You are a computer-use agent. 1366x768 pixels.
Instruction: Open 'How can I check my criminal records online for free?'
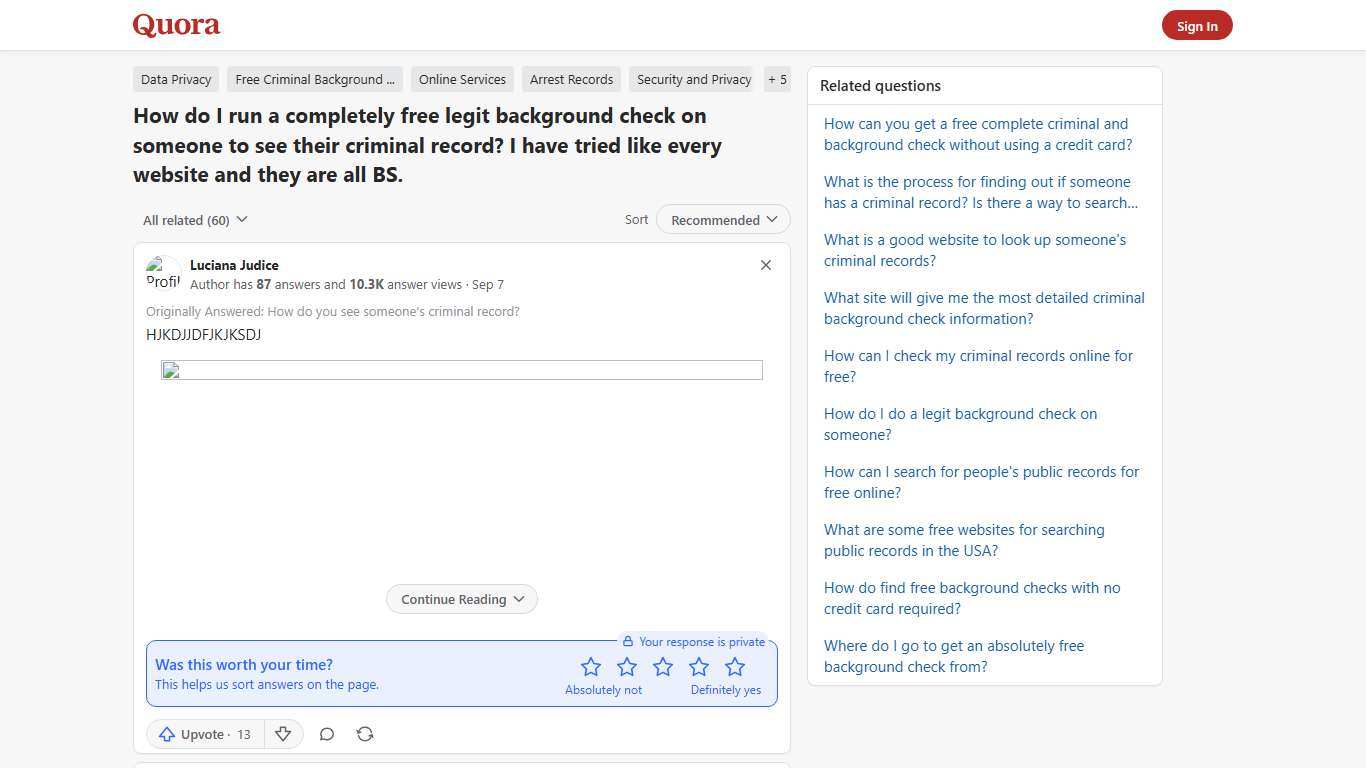tap(978, 366)
